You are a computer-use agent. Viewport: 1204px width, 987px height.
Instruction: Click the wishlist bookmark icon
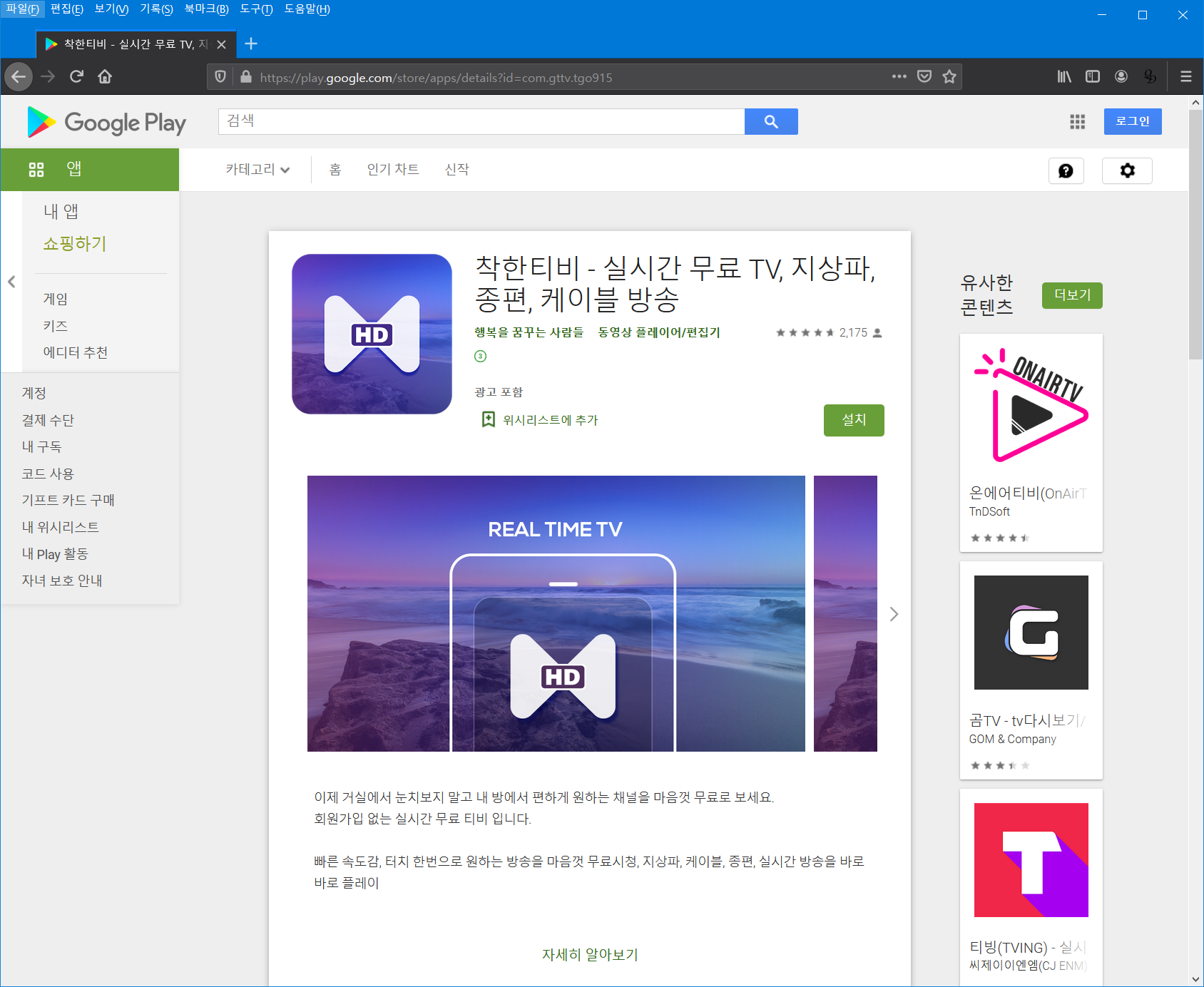click(489, 419)
